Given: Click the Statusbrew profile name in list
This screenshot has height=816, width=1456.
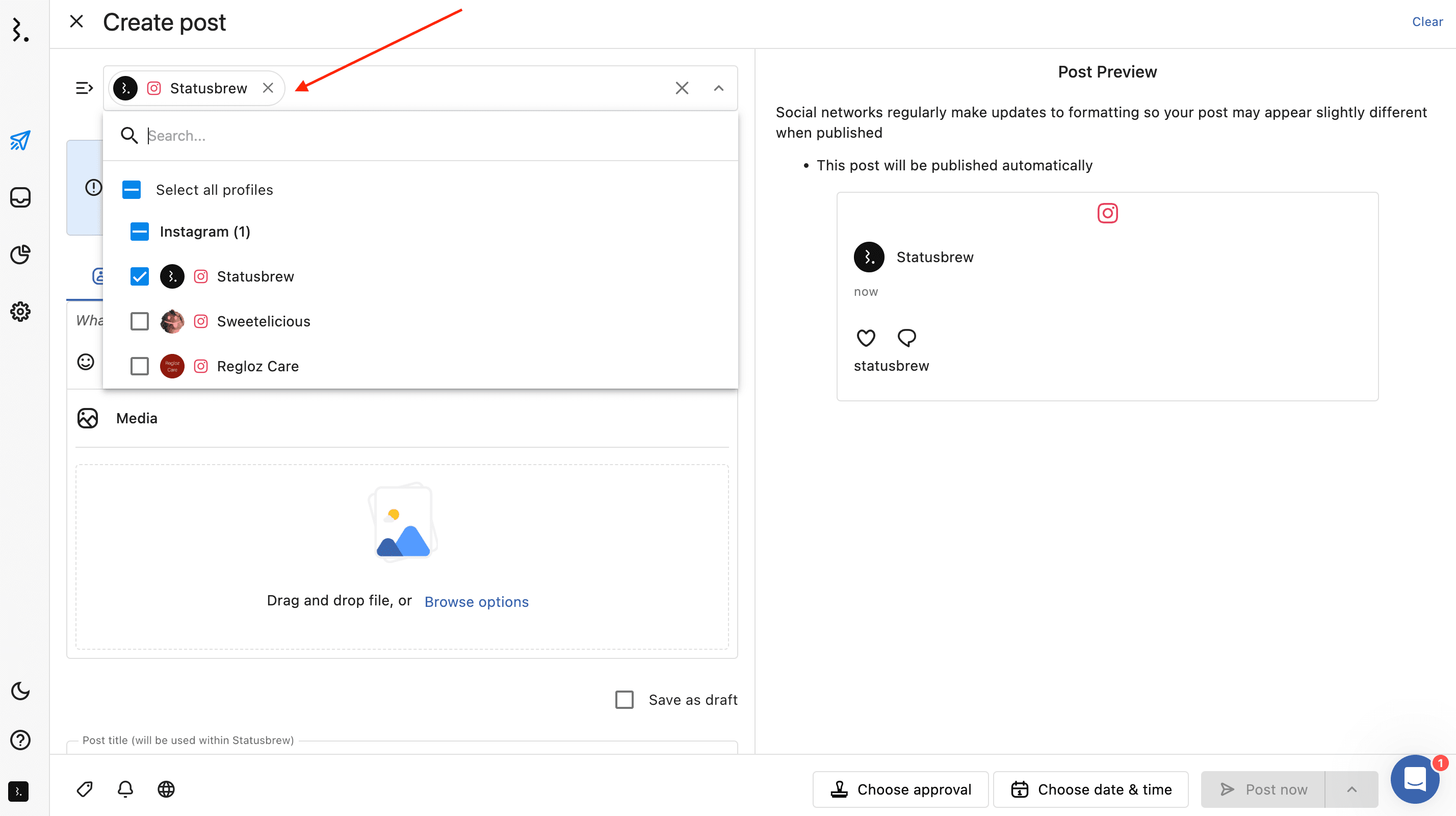Looking at the screenshot, I should point(255,276).
